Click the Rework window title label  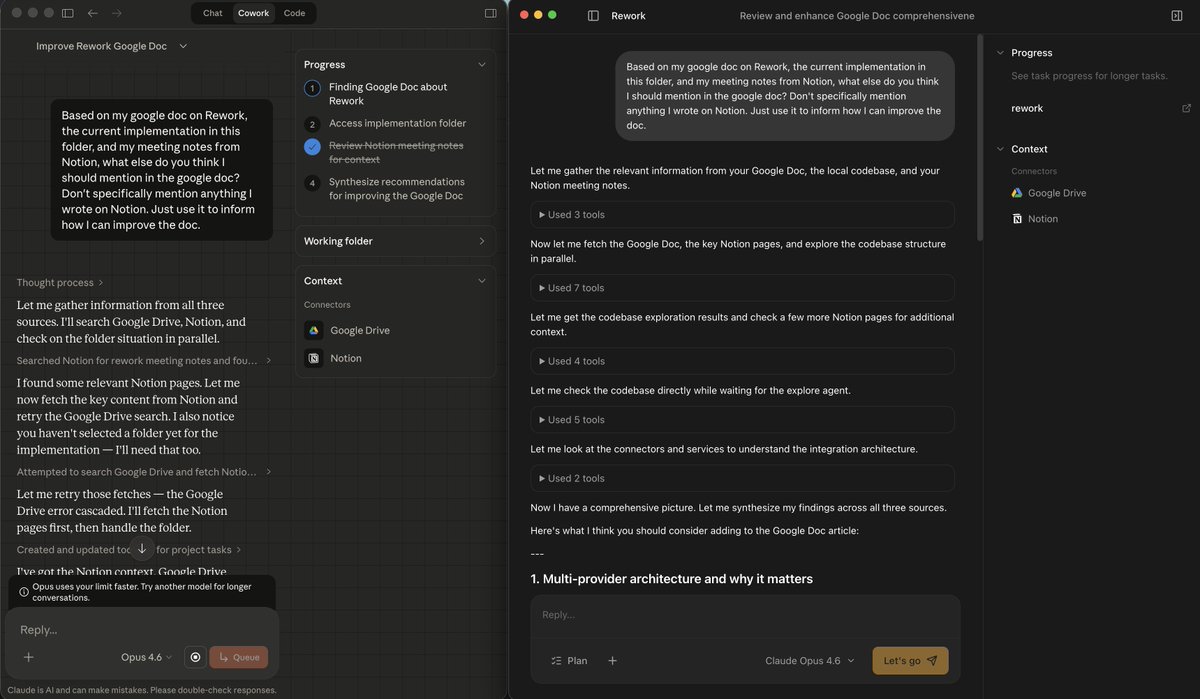629,16
